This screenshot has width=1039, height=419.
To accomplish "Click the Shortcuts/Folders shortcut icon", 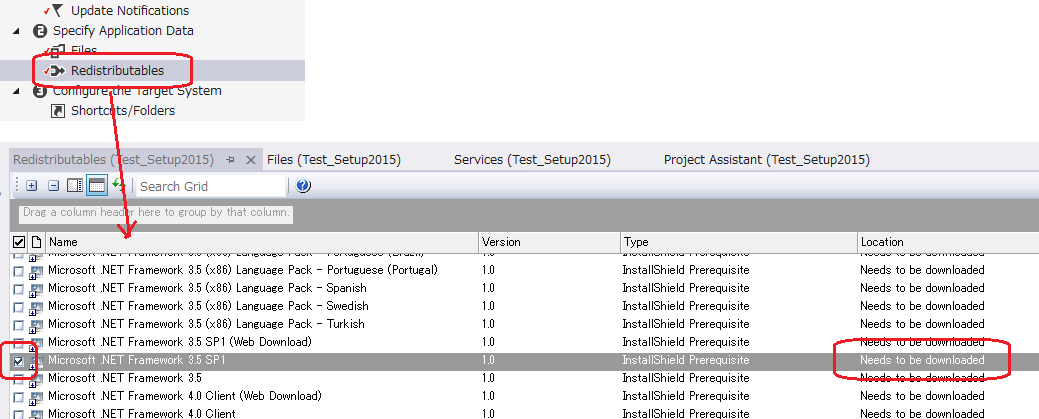I will pyautogui.click(x=58, y=111).
